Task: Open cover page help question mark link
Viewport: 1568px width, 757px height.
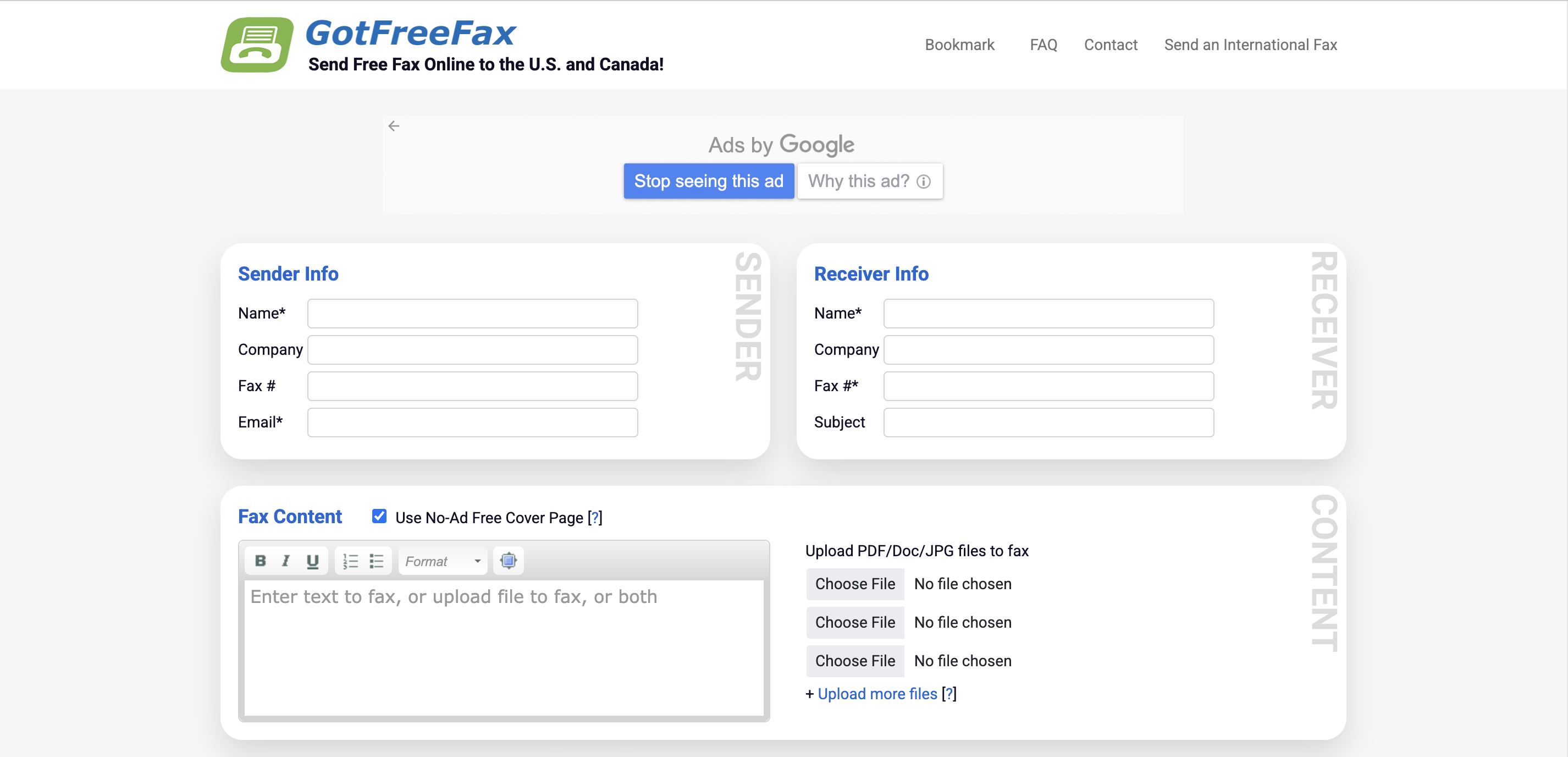Action: point(595,518)
